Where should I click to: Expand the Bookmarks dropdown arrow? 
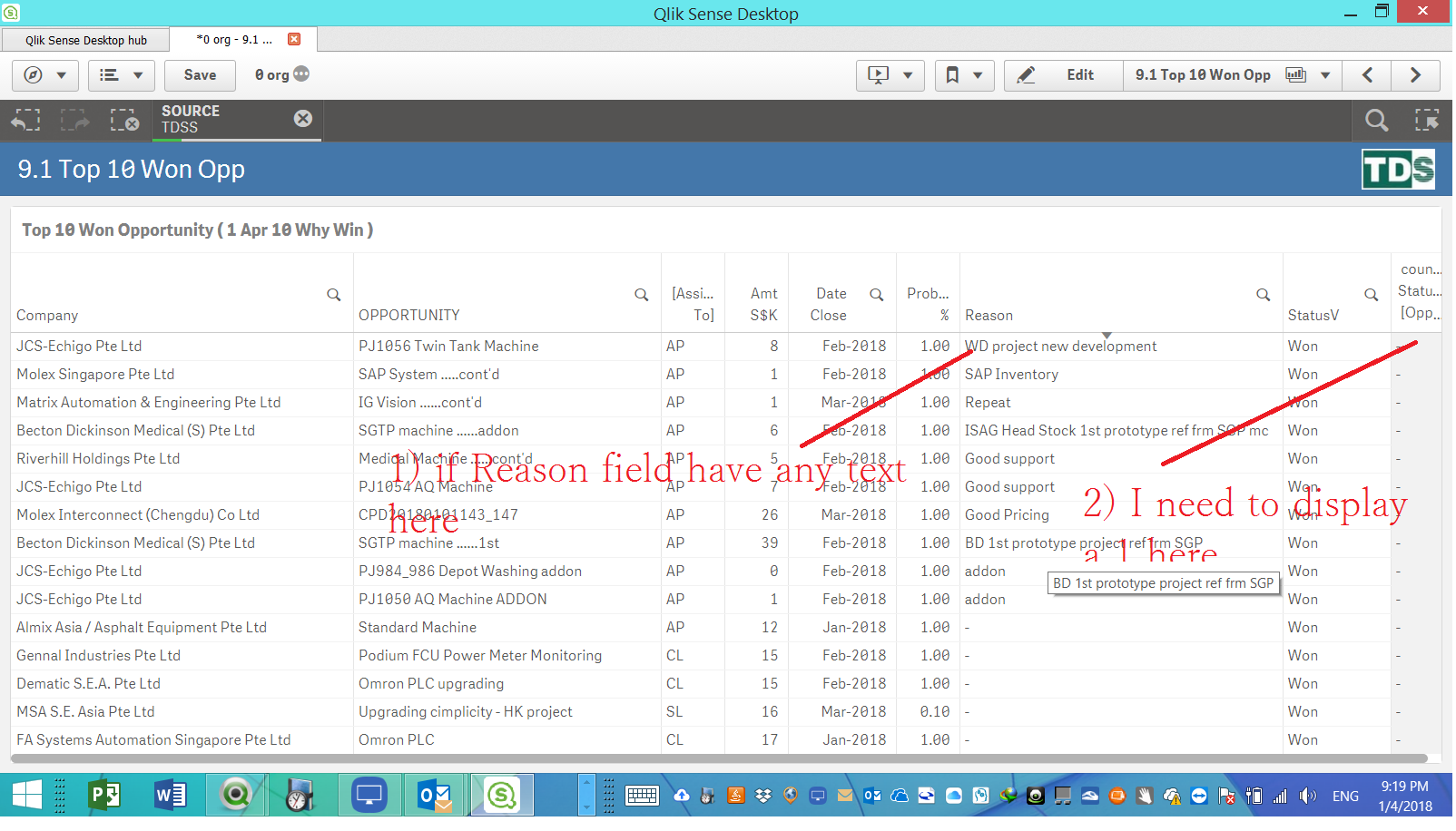[978, 75]
